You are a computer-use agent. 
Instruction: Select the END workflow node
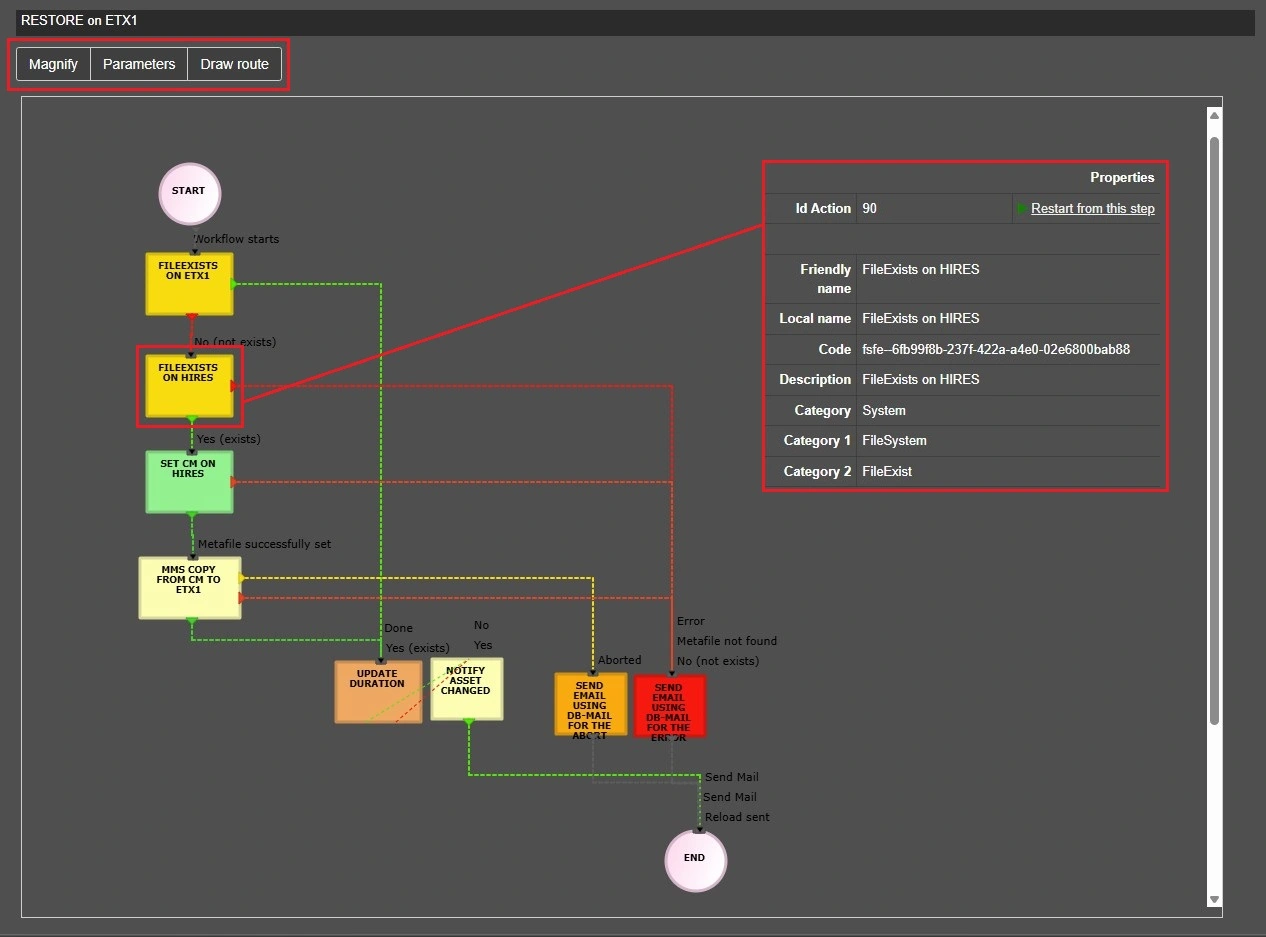click(x=695, y=859)
